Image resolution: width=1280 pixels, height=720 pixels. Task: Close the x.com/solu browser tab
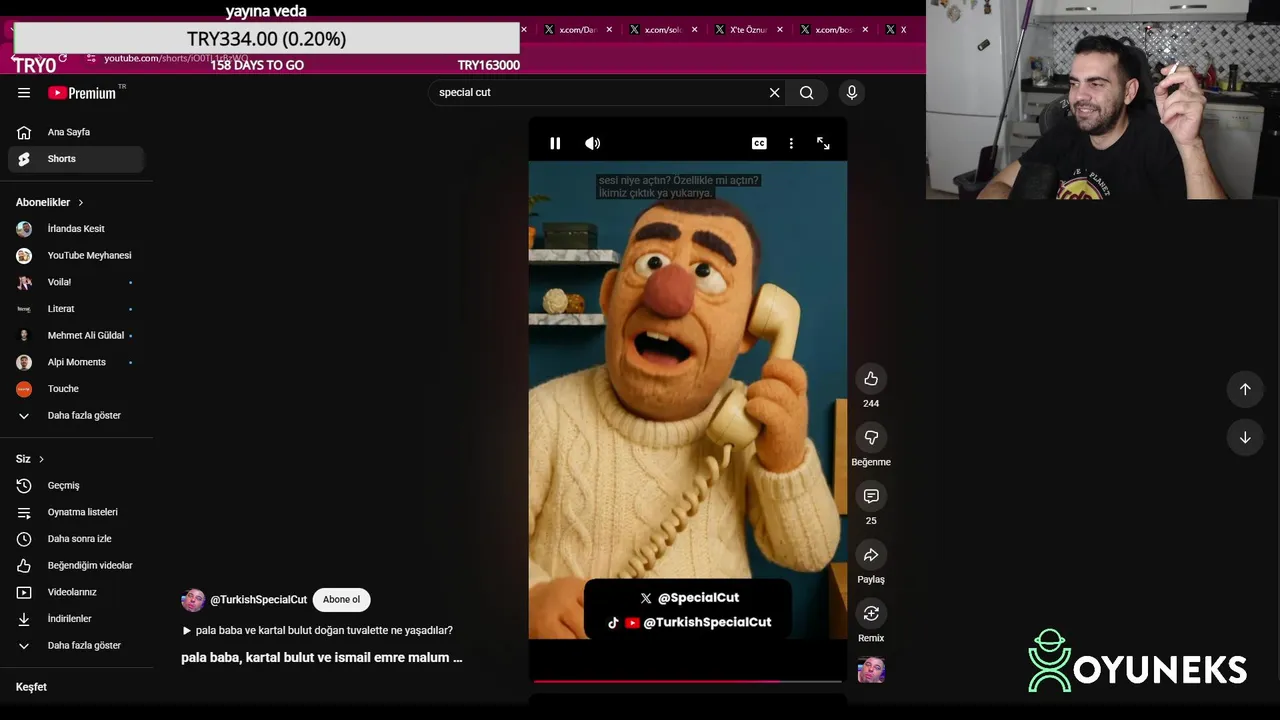(x=694, y=30)
